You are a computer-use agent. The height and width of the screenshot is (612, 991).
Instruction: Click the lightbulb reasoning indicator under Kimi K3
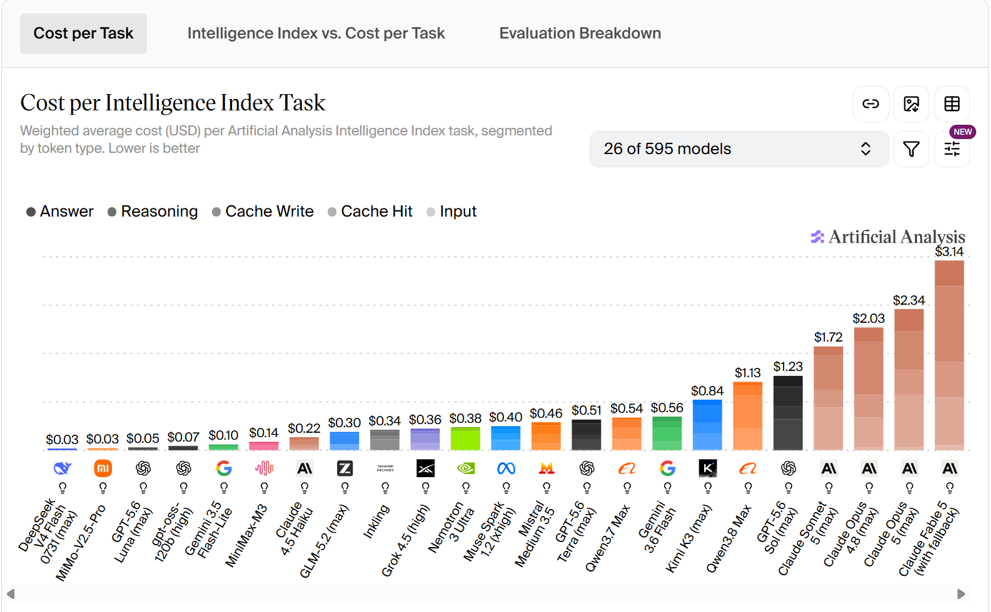pos(708,488)
